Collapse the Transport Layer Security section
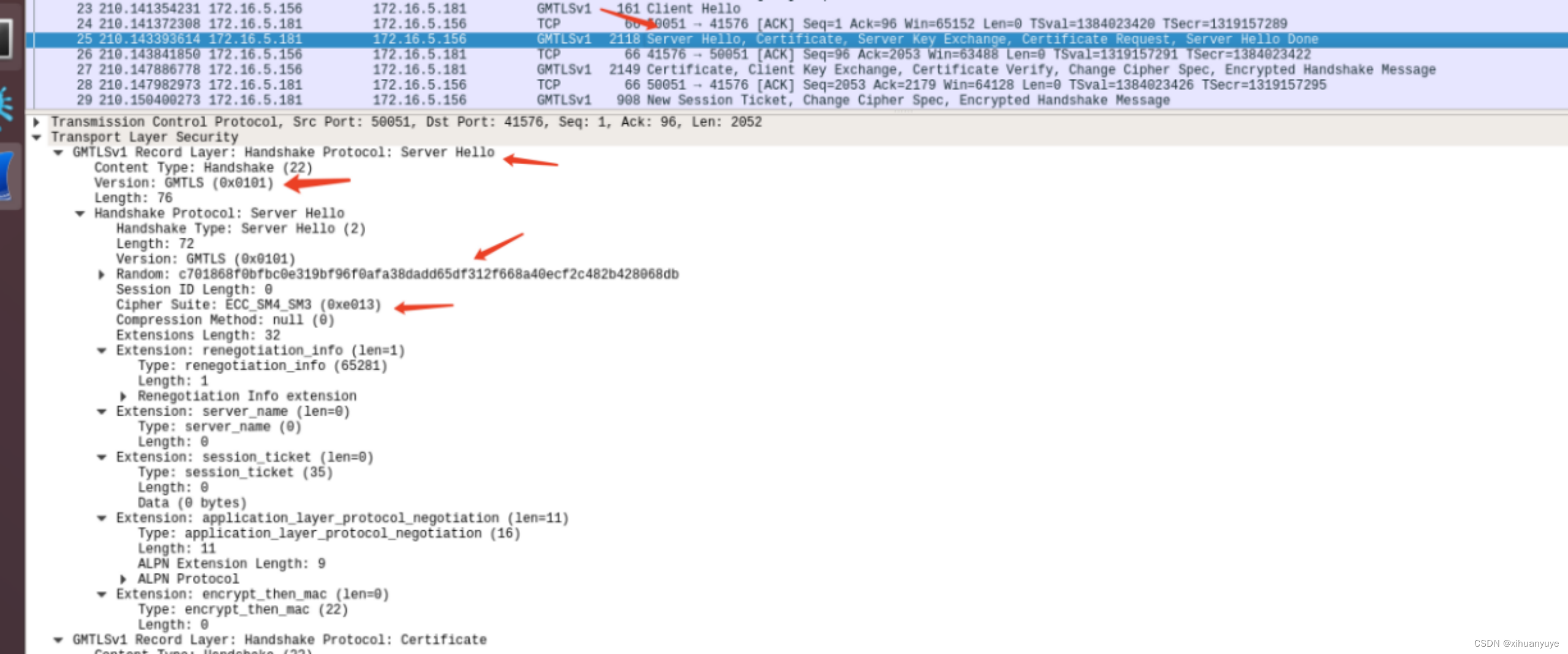The image size is (1568, 654). tap(36, 137)
